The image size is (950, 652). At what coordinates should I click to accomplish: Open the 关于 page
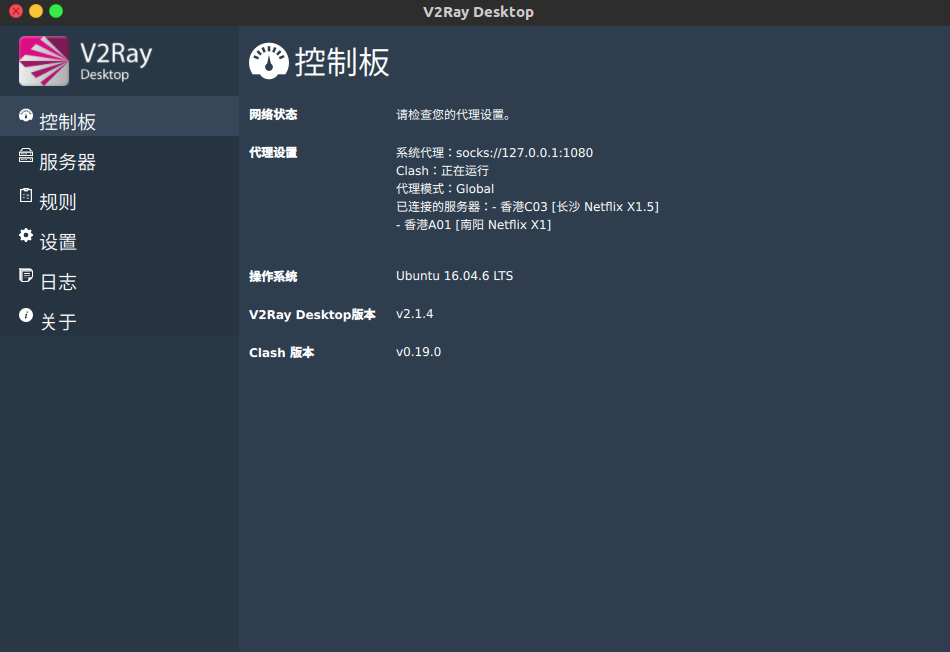[119, 316]
